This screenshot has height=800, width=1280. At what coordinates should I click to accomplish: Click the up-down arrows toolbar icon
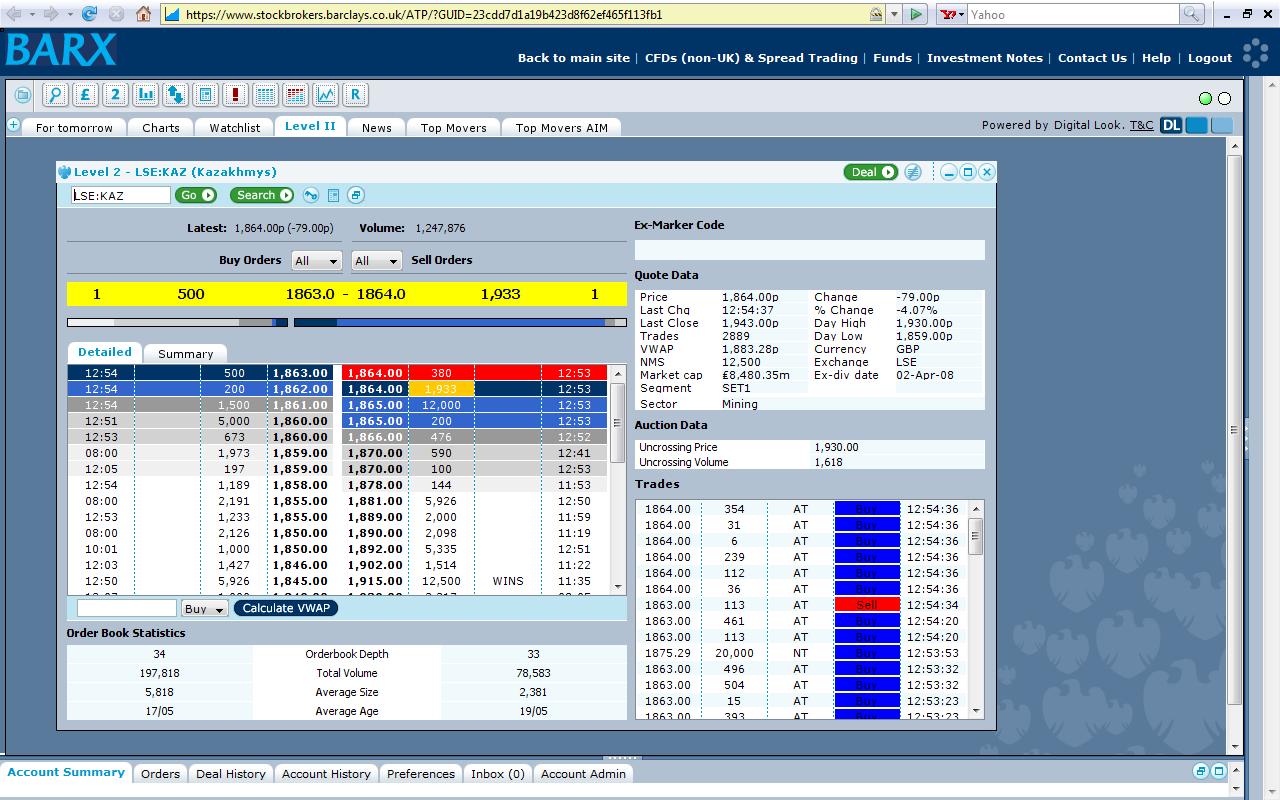(x=175, y=95)
